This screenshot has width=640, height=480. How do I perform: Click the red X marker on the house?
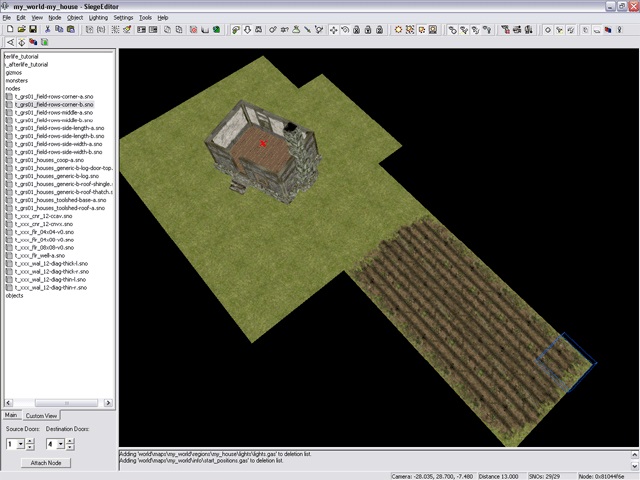263,143
